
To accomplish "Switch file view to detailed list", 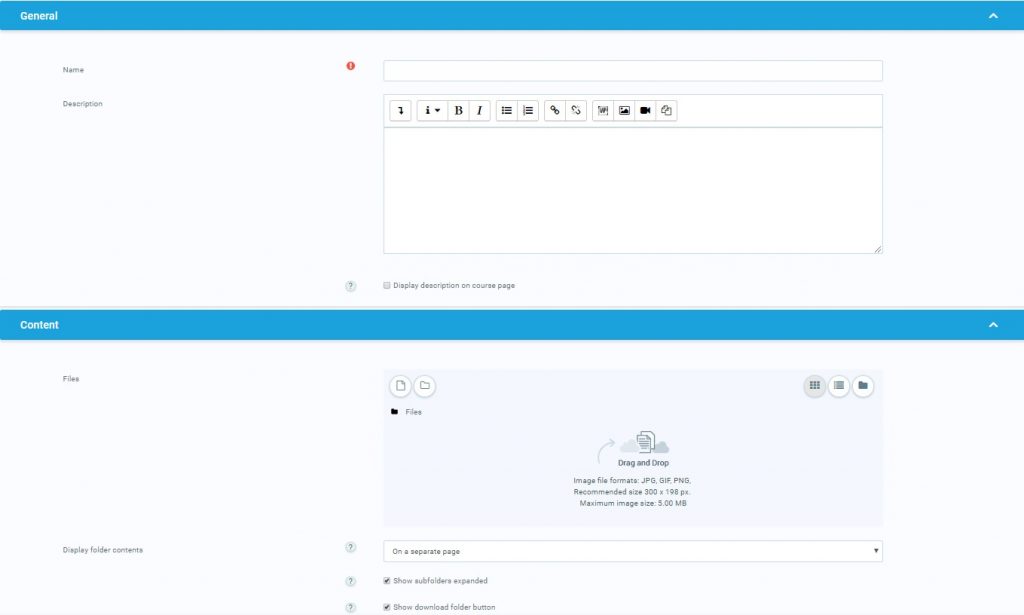I will click(839, 386).
